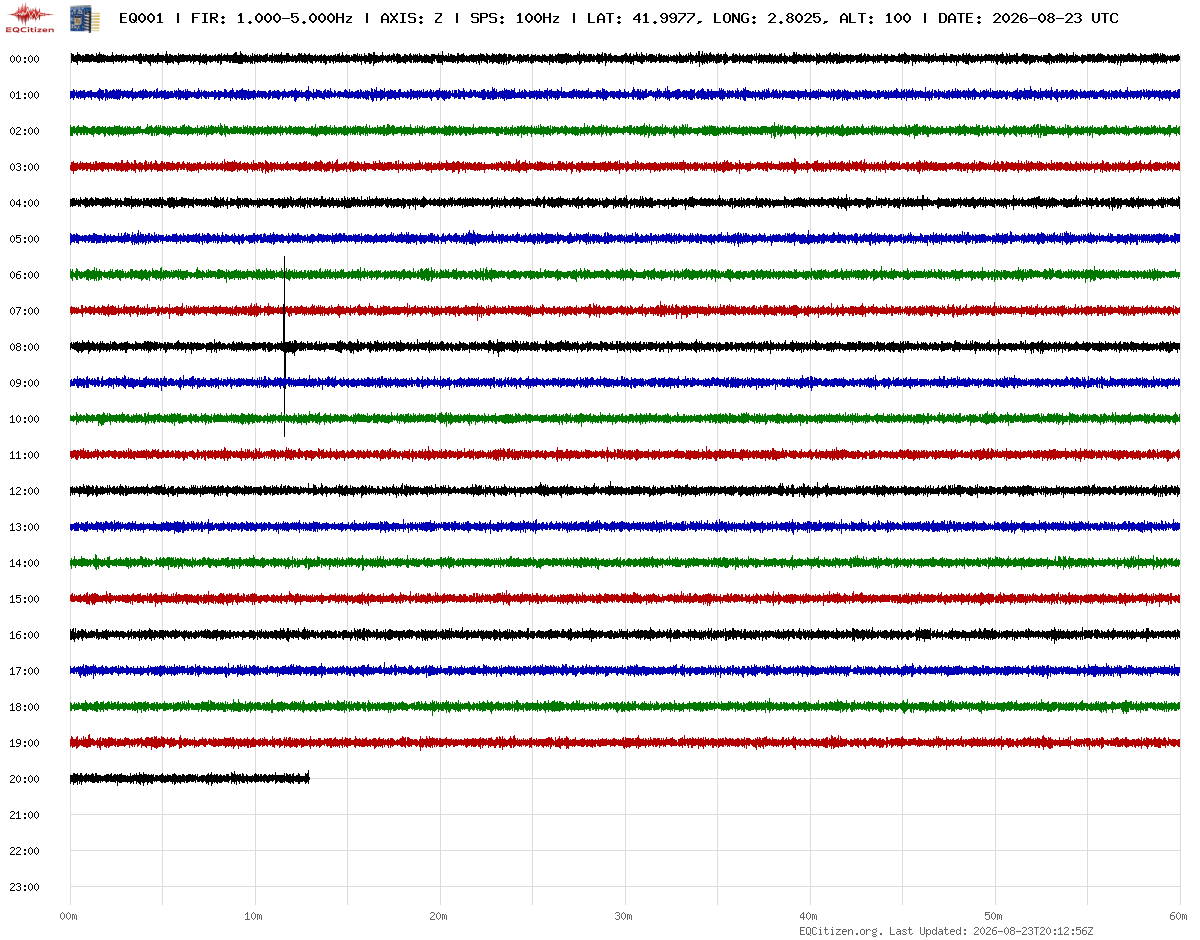Click the LONG: 2.8025 header value
1200x940 pixels.
[769, 18]
